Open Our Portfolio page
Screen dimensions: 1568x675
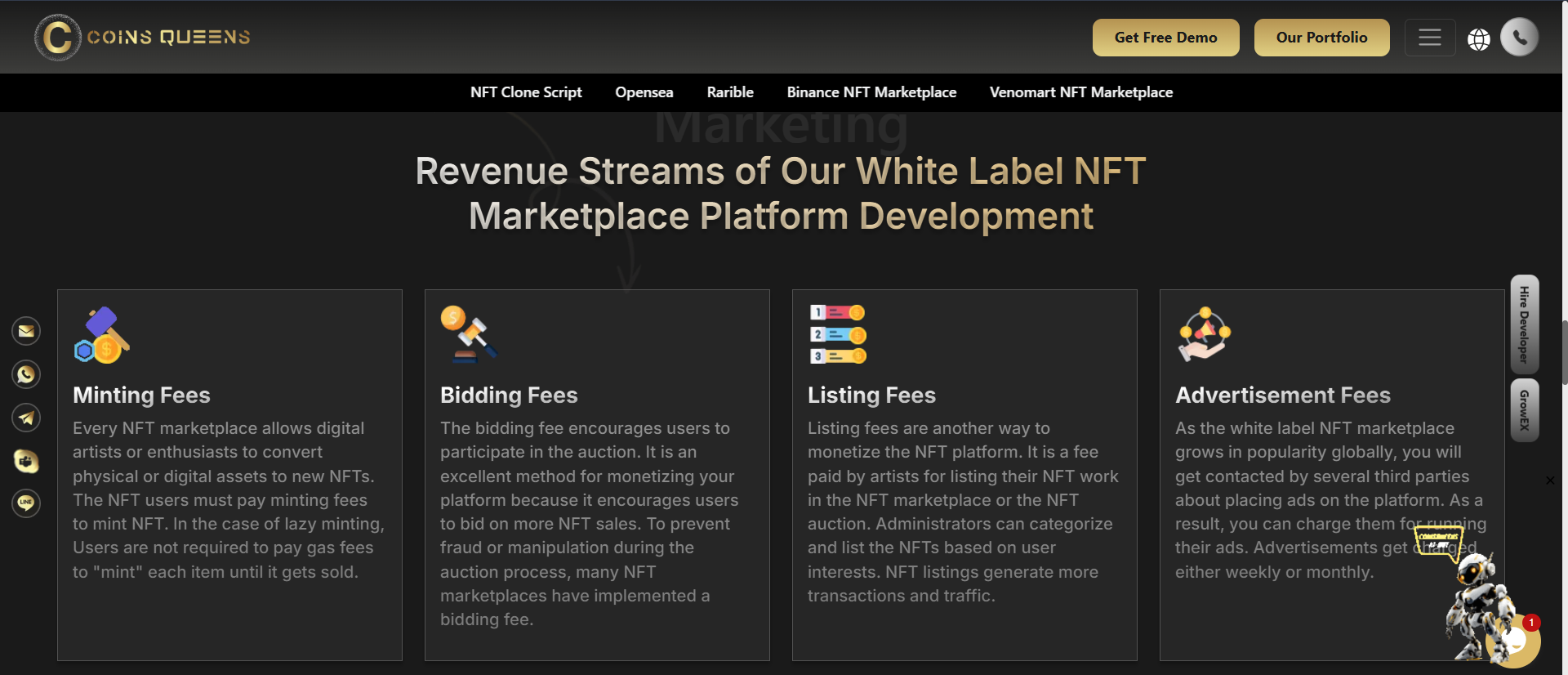point(1321,38)
